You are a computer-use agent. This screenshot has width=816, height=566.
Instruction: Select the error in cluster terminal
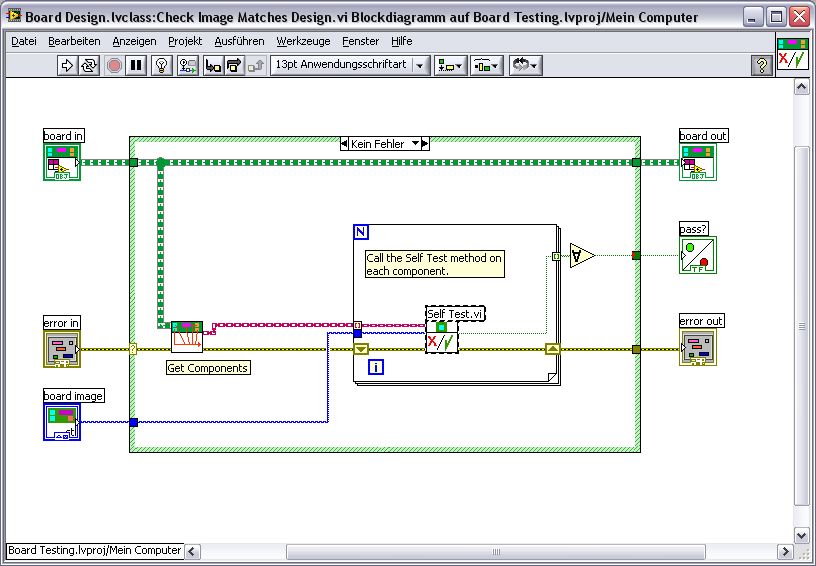(62, 349)
